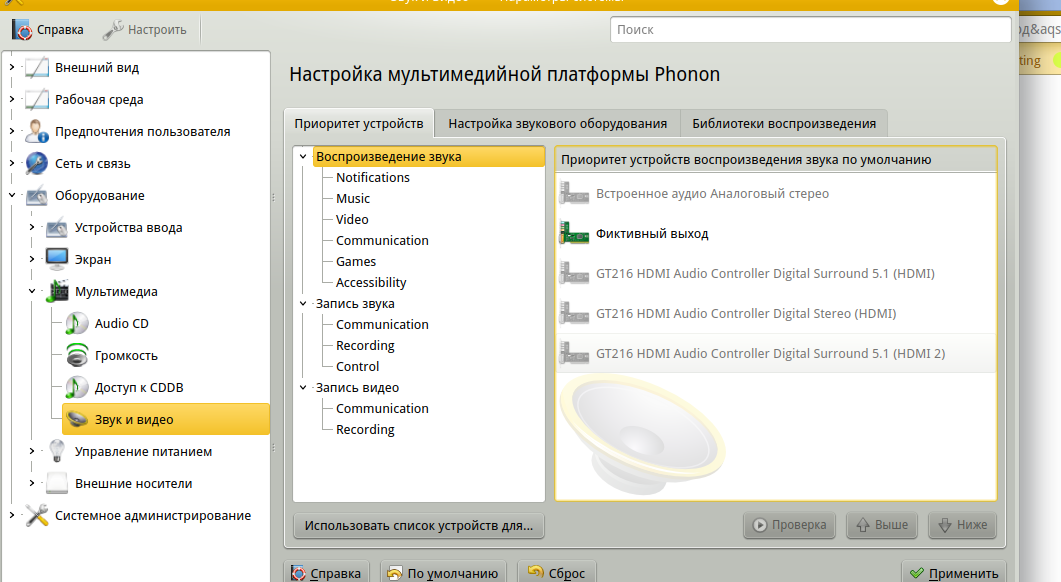
Task: Expand the Устройства ввода node
Action: [x=32, y=227]
